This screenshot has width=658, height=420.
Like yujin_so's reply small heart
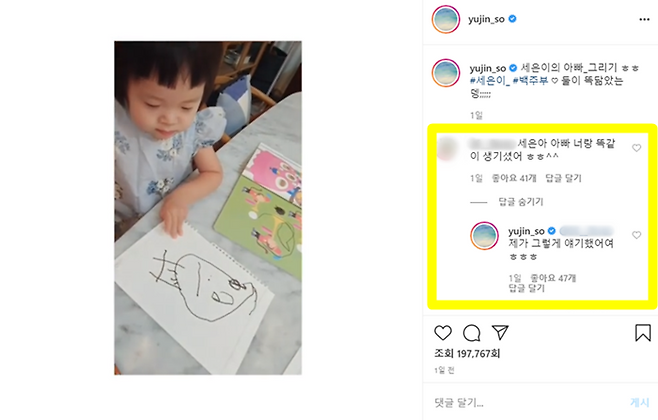point(637,235)
